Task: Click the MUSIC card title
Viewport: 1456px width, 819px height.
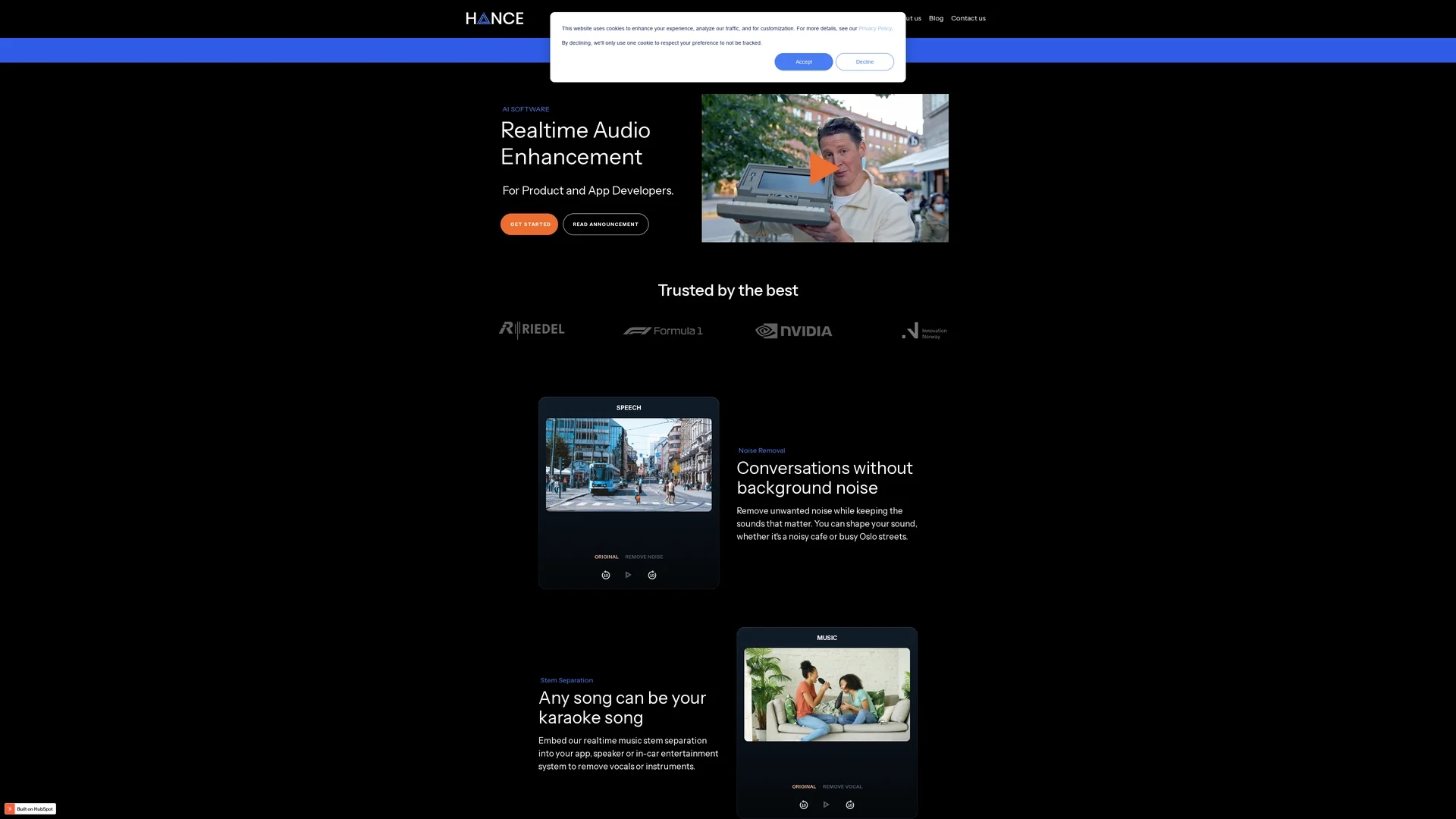Action: click(827, 638)
